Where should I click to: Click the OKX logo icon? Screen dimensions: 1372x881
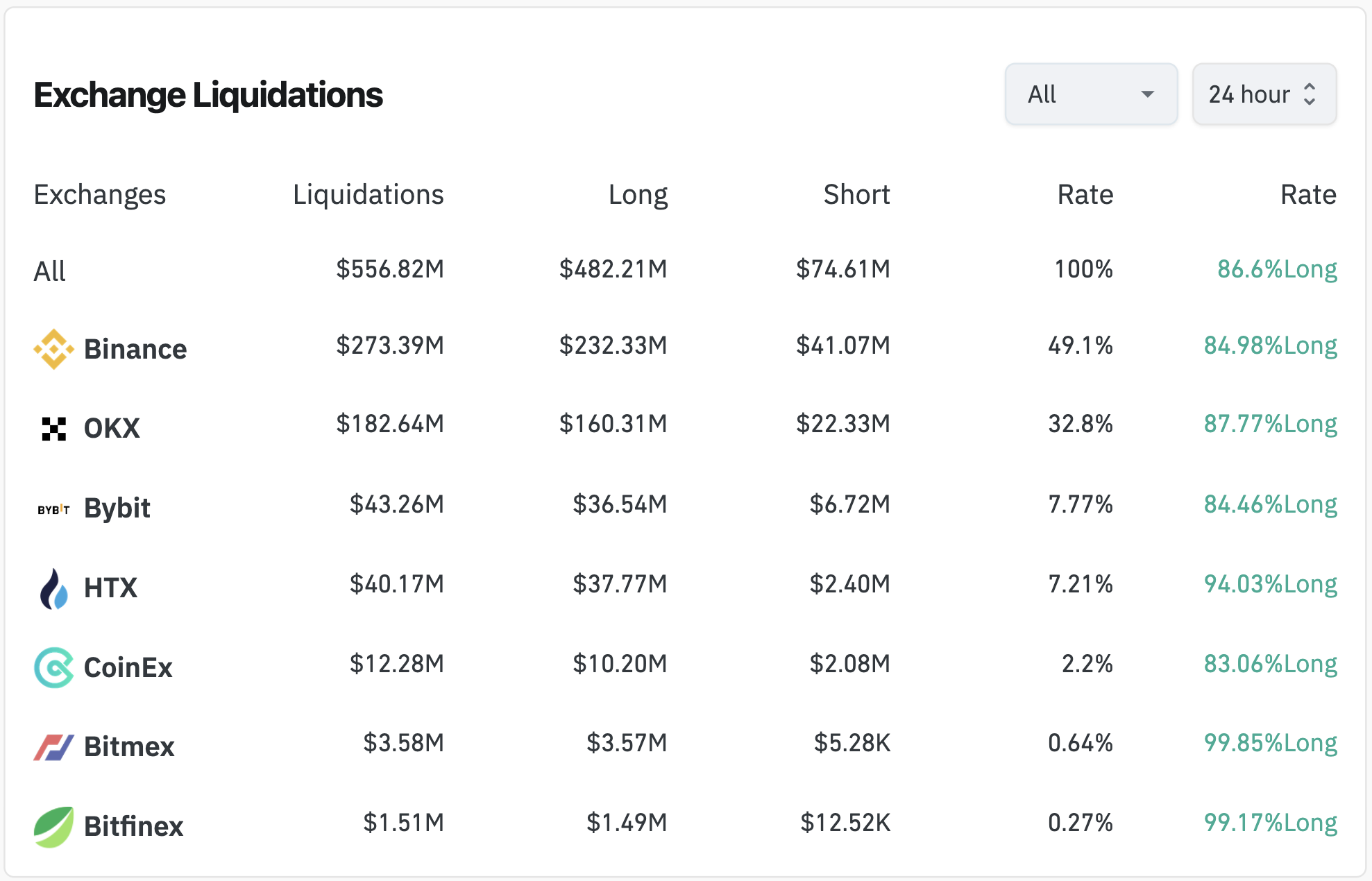[53, 429]
